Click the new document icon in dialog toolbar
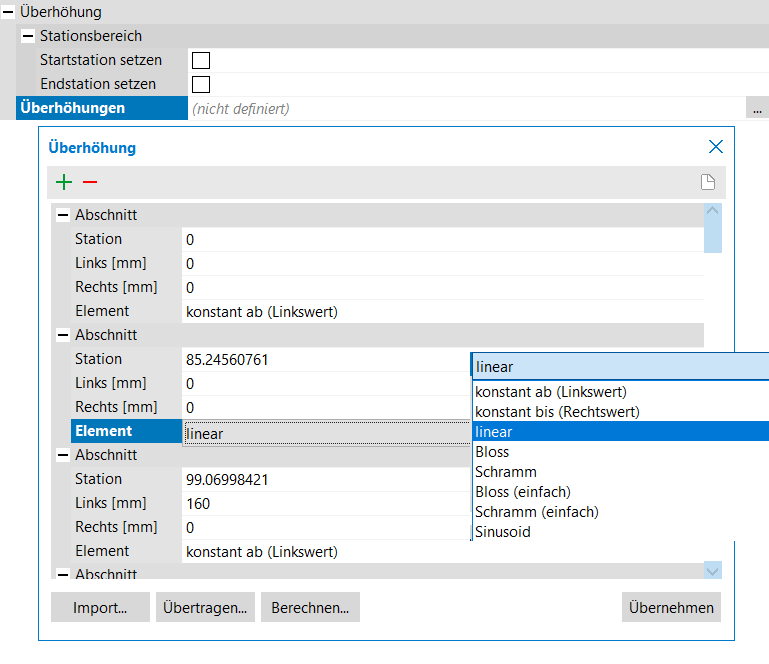 pos(707,182)
